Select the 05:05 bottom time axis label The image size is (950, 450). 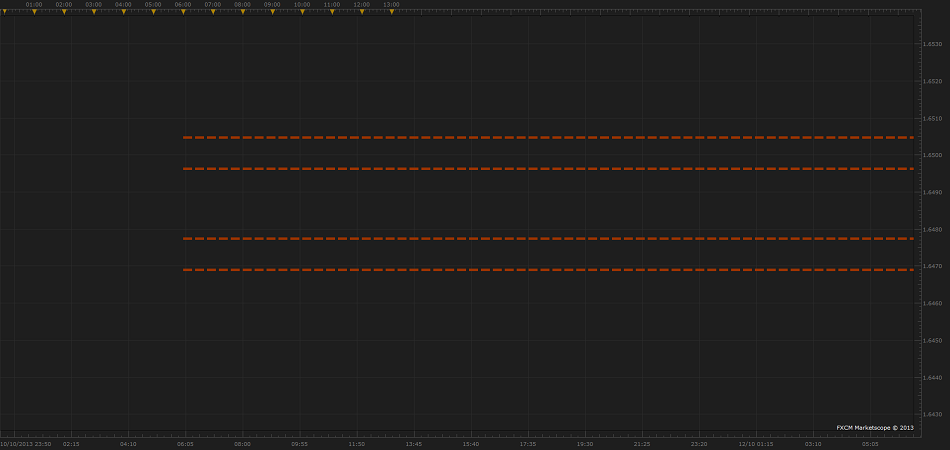(x=870, y=443)
